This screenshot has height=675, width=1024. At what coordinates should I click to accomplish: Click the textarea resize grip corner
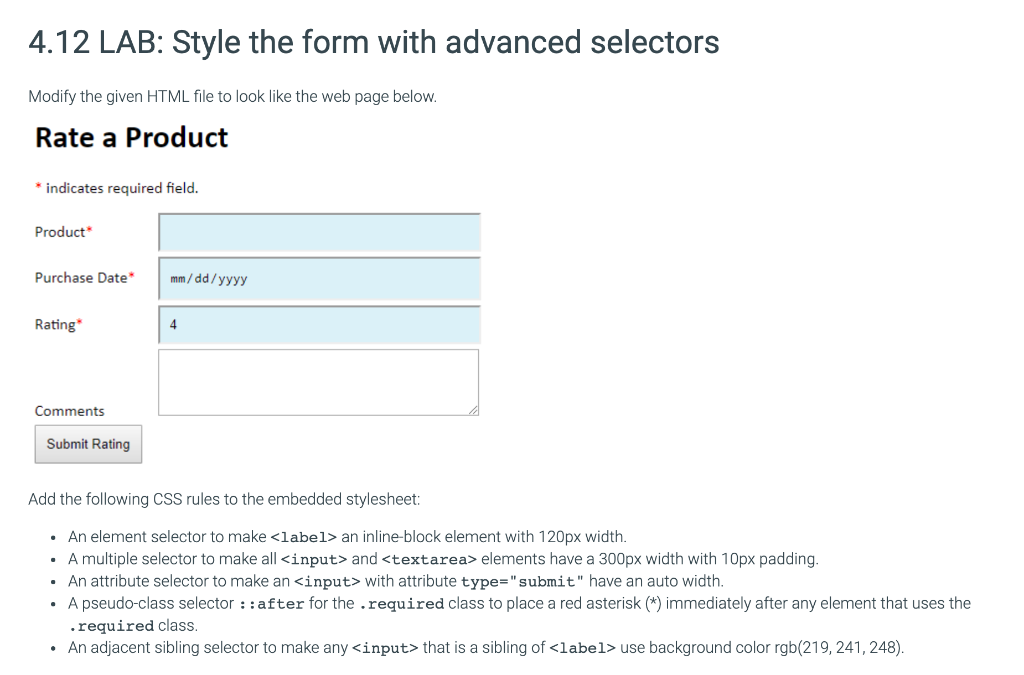point(473,409)
